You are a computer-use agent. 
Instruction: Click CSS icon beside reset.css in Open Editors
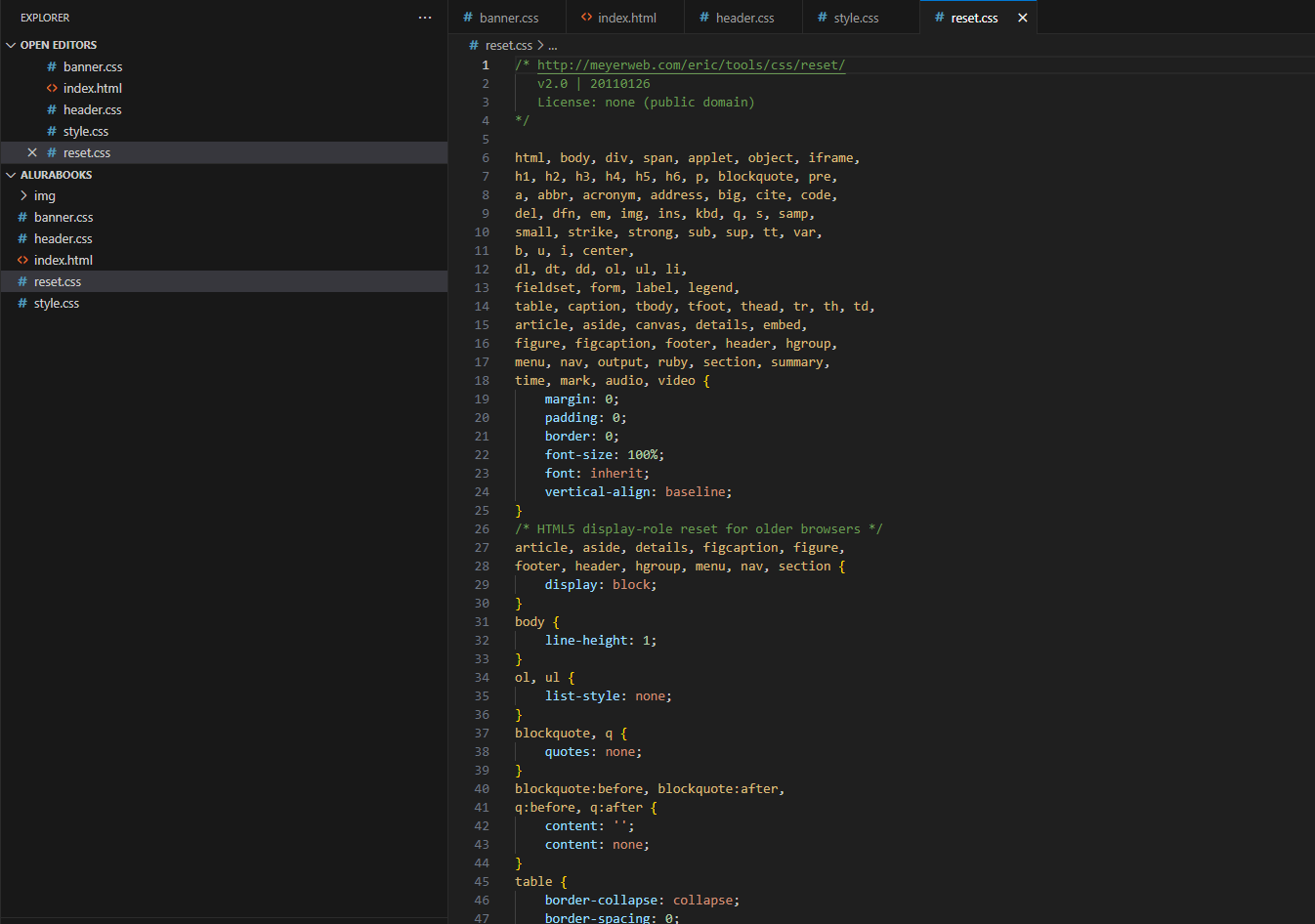pos(52,152)
